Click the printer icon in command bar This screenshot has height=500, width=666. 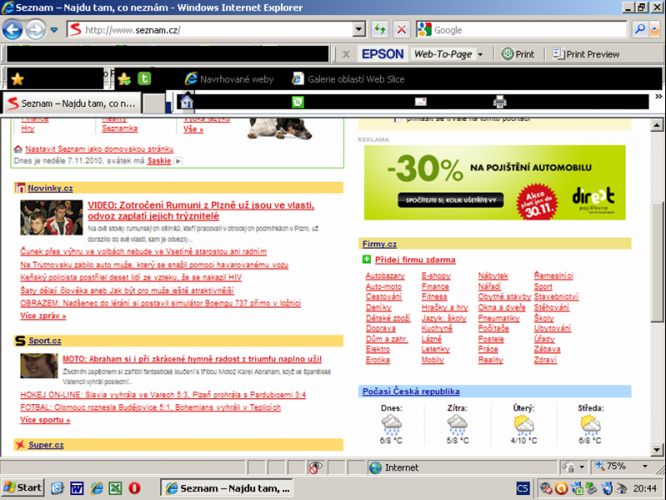pos(500,102)
